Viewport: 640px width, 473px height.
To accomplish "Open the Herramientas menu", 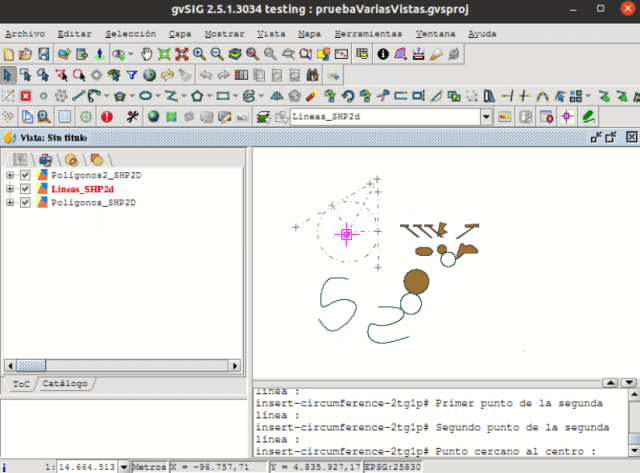I will tap(368, 33).
